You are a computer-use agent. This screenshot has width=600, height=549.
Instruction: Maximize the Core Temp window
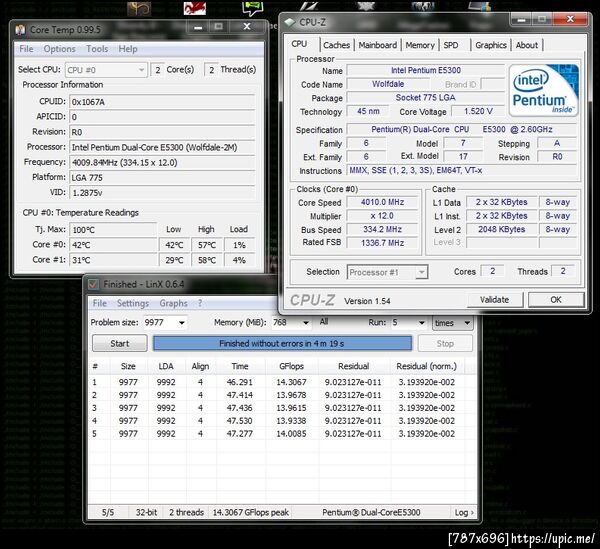click(x=218, y=27)
